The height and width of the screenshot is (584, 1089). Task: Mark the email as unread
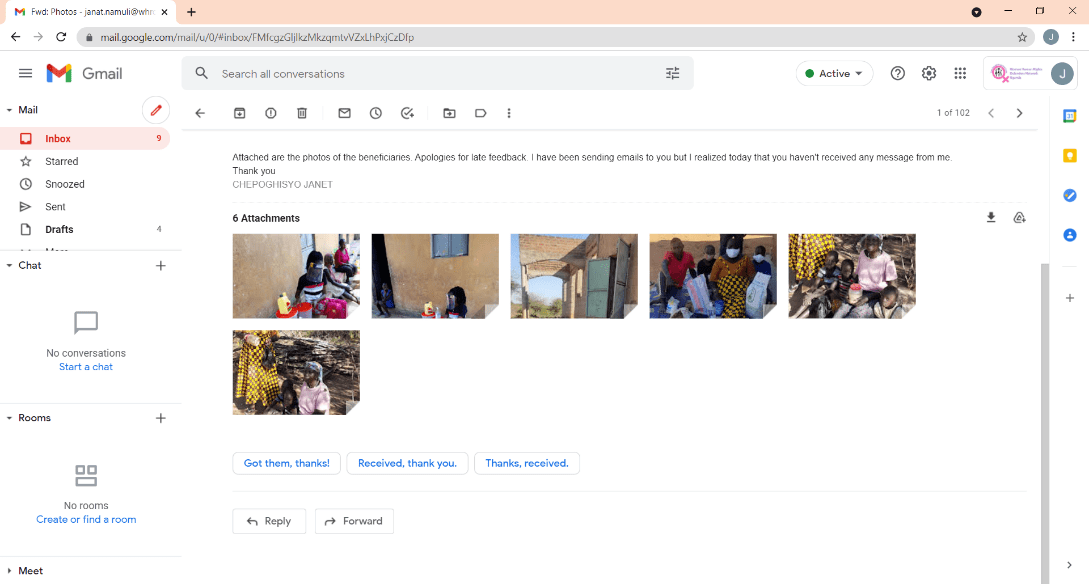[x=344, y=113]
